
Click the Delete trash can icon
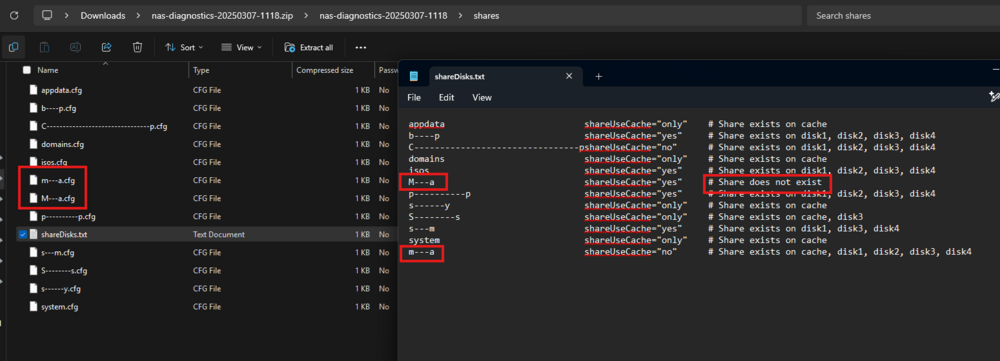pos(137,47)
